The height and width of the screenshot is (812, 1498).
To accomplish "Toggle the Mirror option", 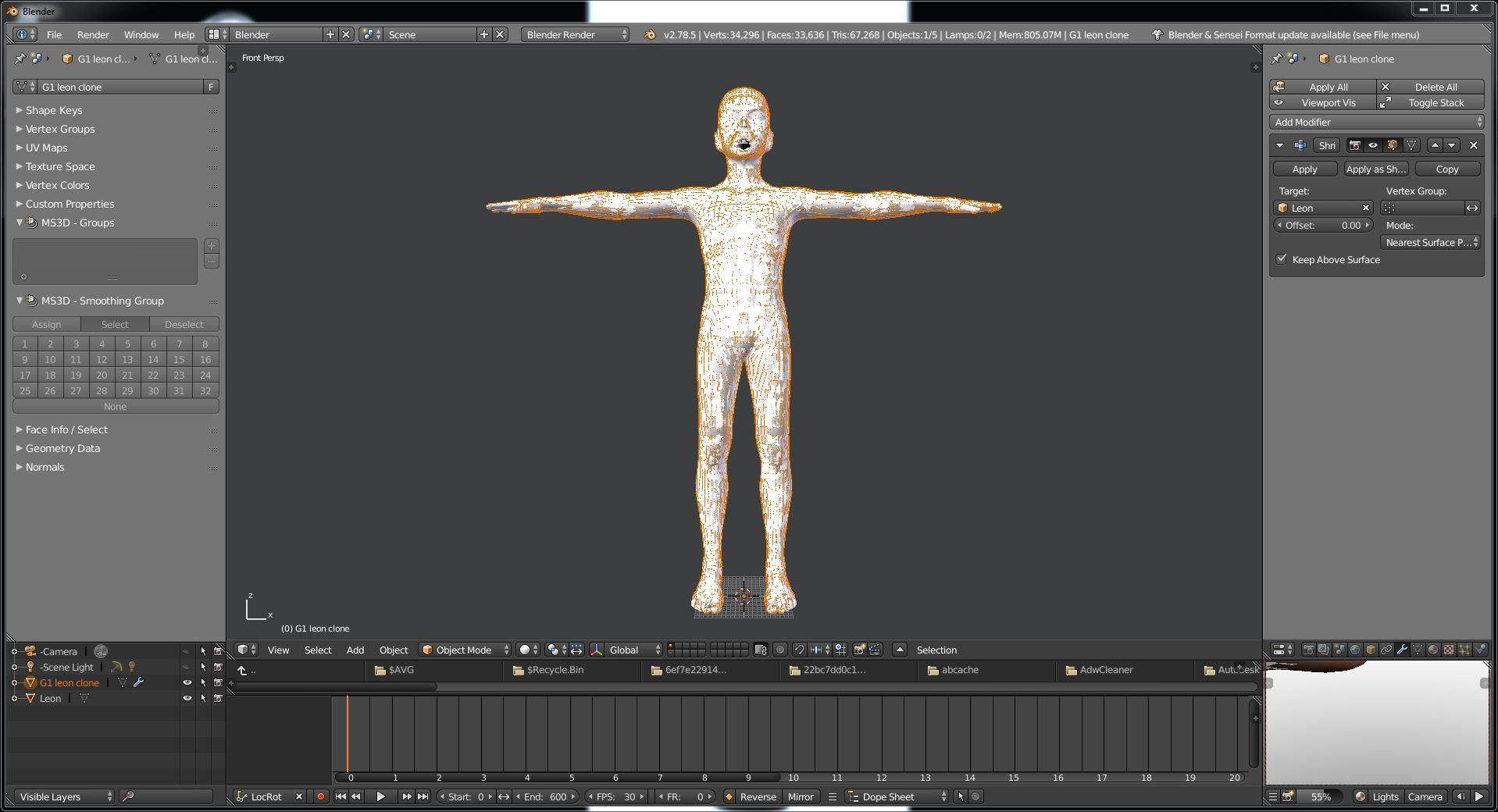I will click(801, 796).
